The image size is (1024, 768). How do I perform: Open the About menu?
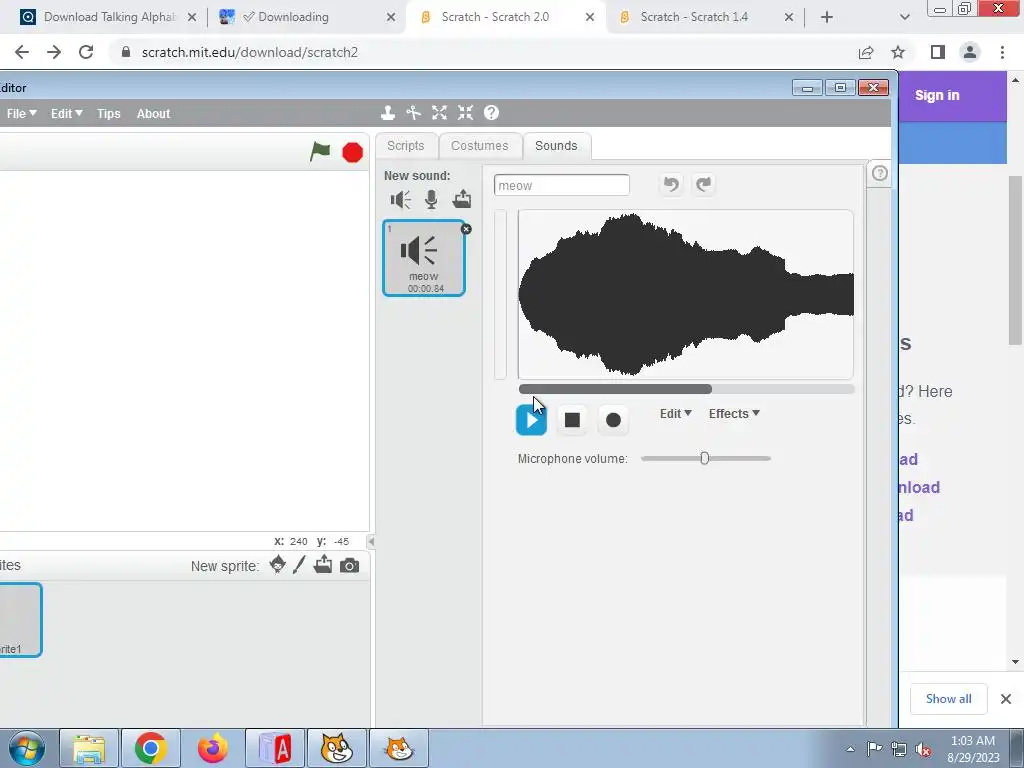pyautogui.click(x=153, y=114)
